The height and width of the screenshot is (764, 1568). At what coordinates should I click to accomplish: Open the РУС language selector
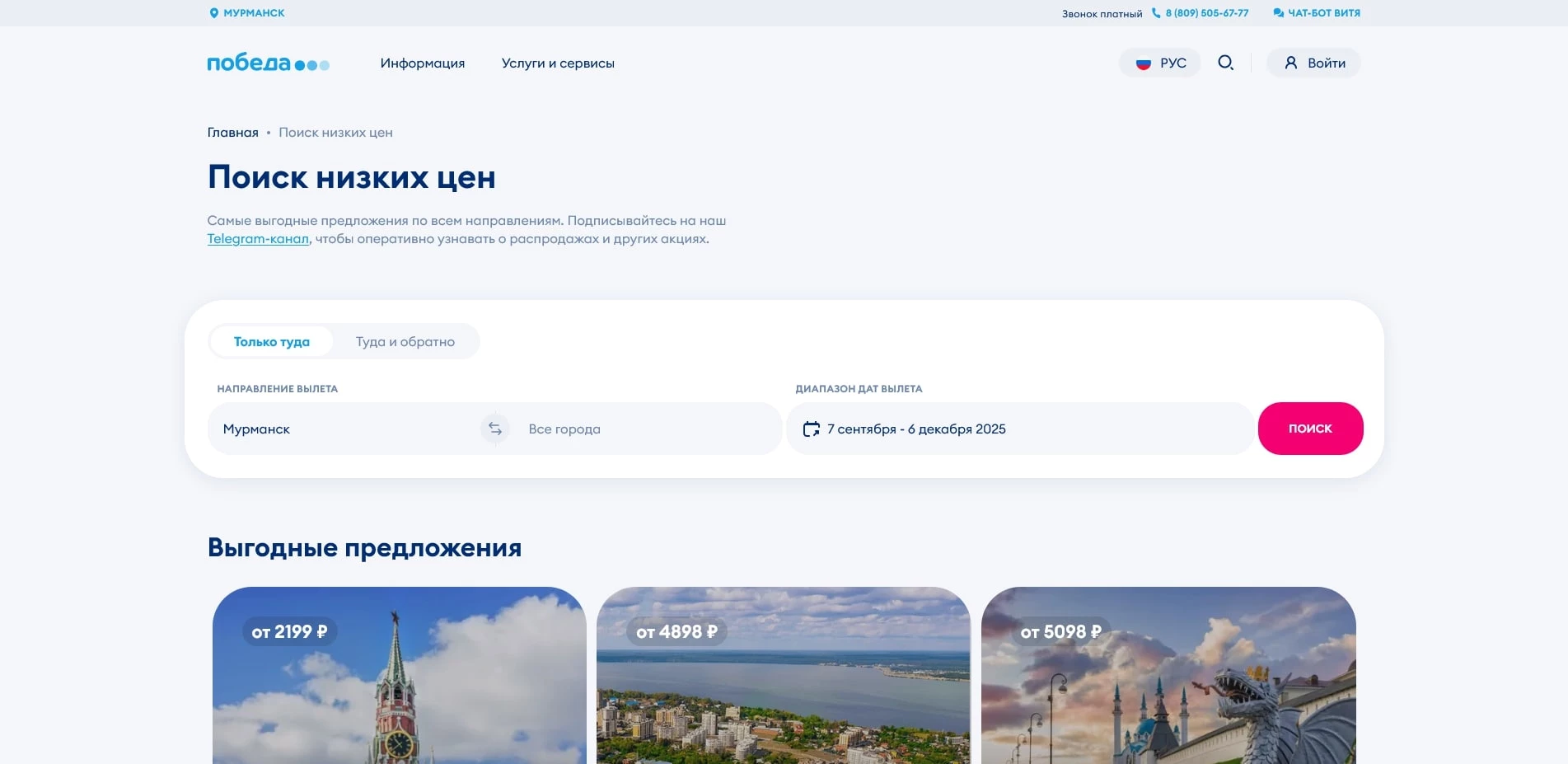pos(1160,63)
